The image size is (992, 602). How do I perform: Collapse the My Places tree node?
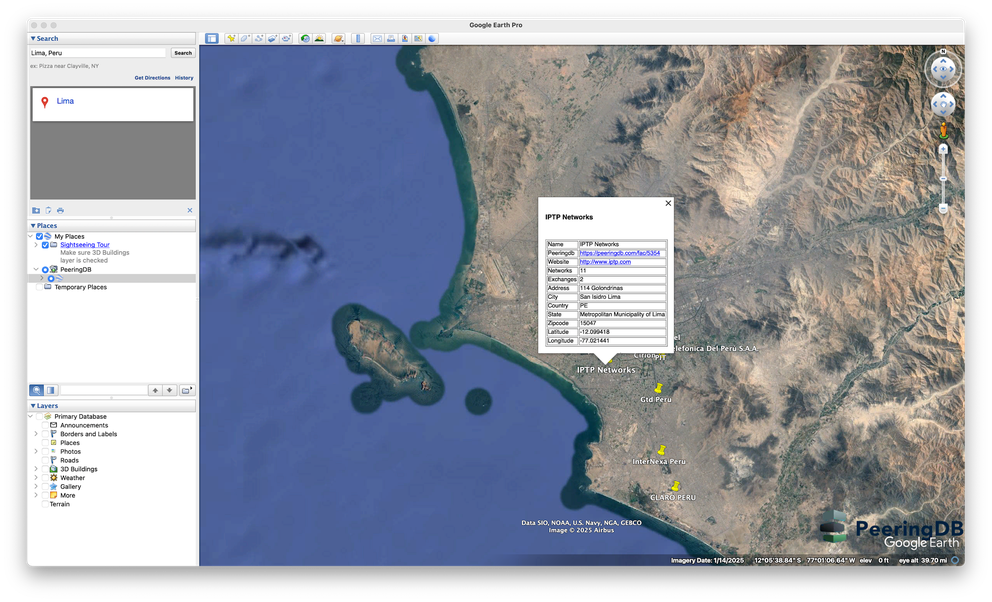coord(30,236)
